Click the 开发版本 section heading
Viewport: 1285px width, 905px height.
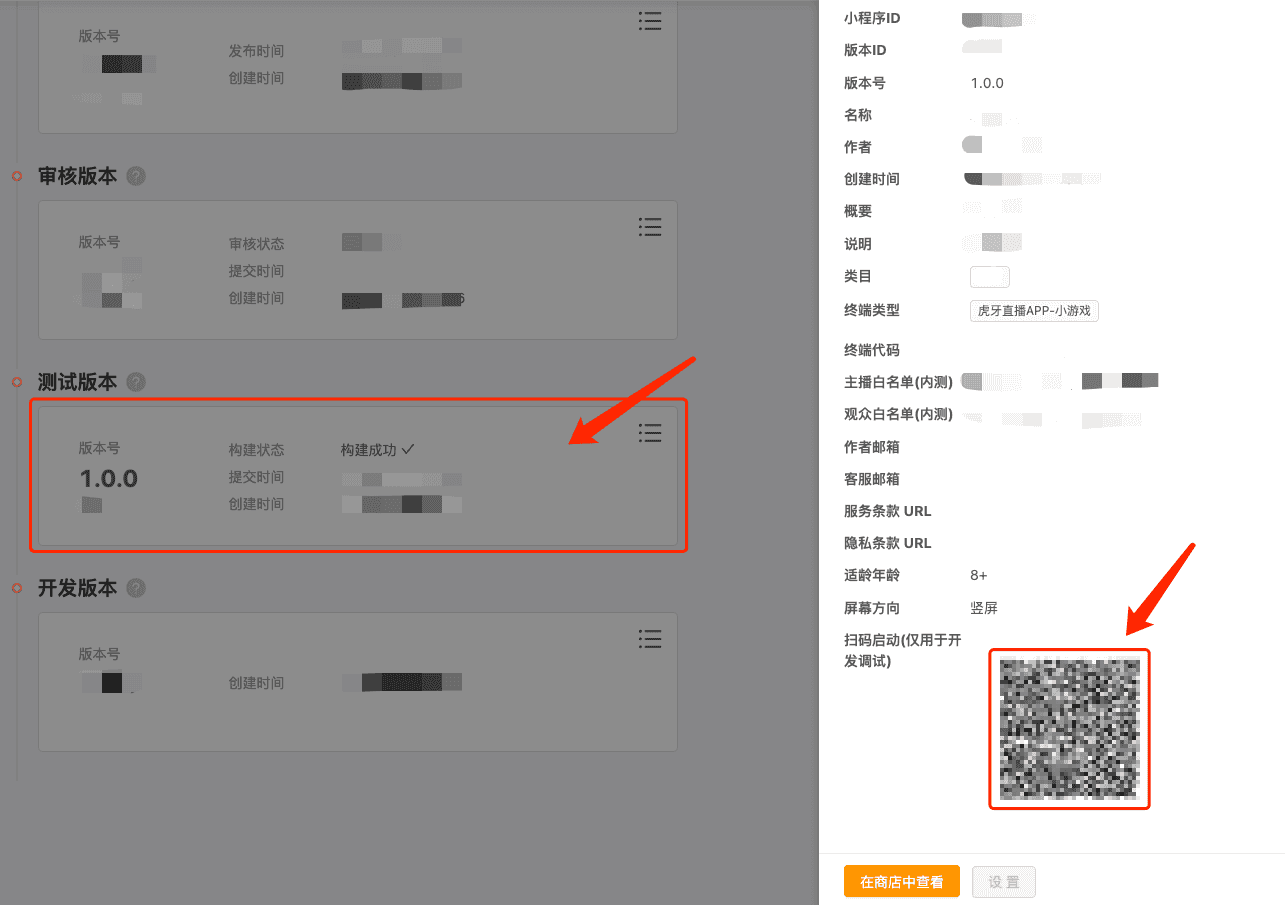point(77,588)
